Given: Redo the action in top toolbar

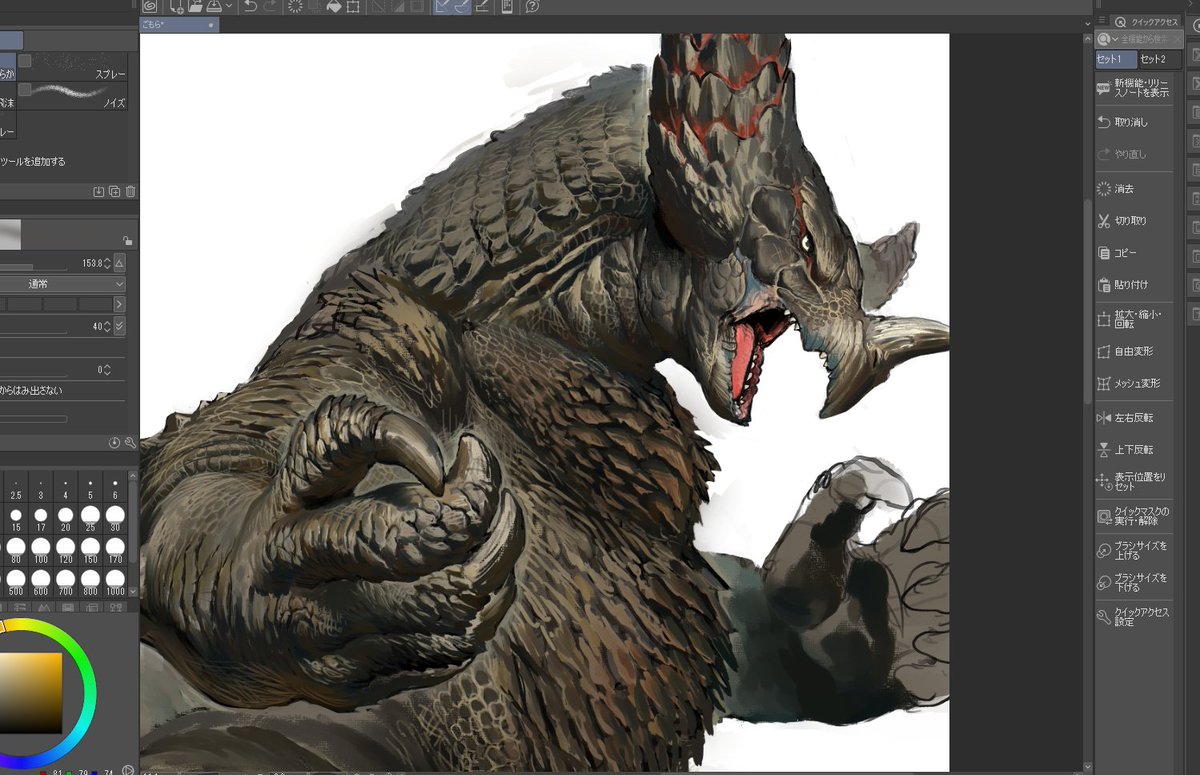Looking at the screenshot, I should pyautogui.click(x=271, y=6).
